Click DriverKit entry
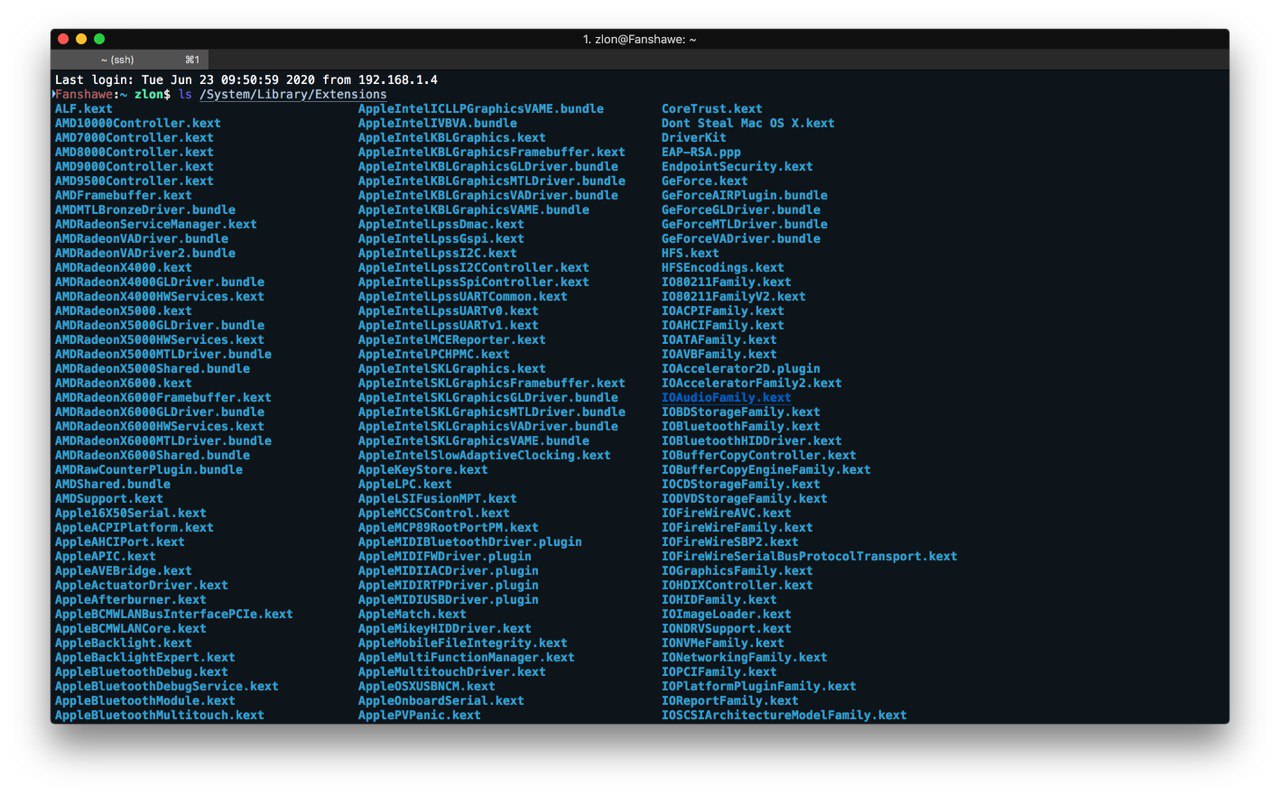This screenshot has width=1280, height=796. [694, 138]
